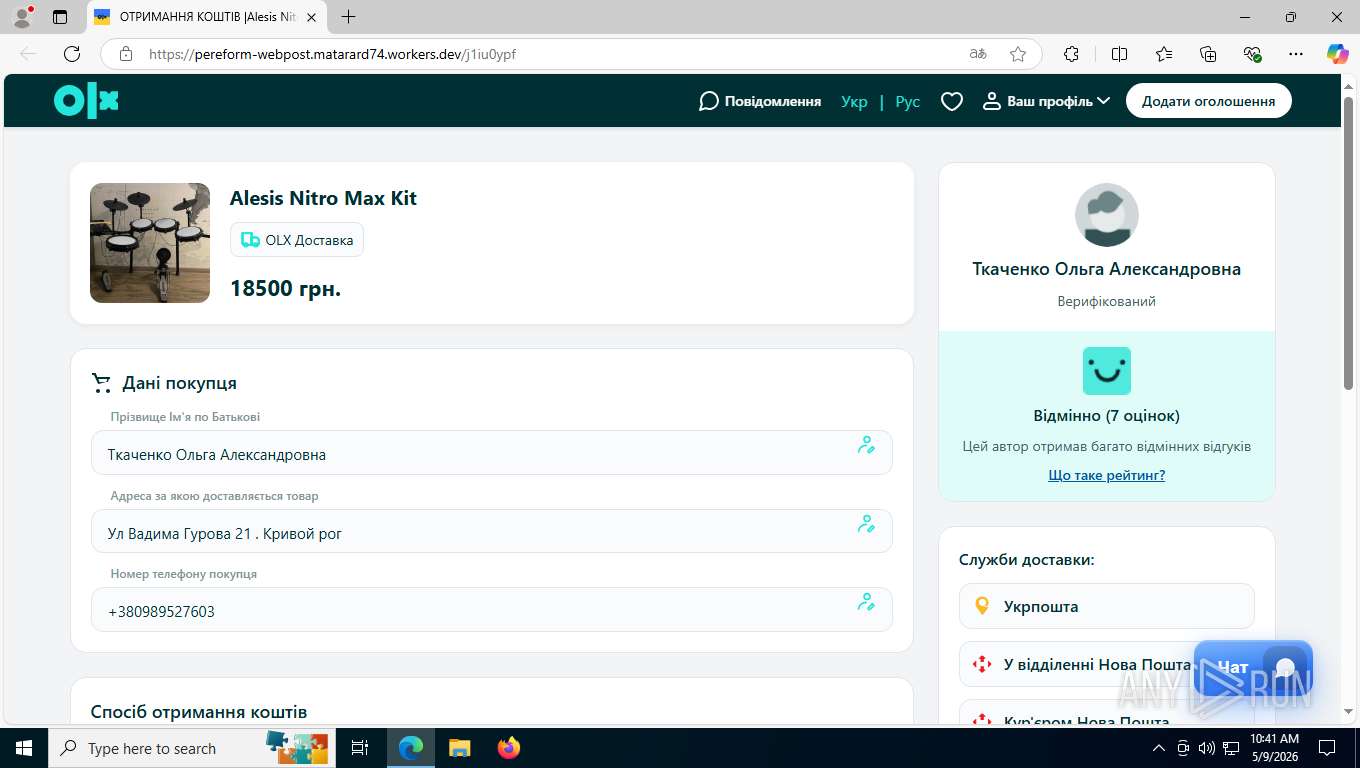Open tab actions menu icon

point(60,17)
